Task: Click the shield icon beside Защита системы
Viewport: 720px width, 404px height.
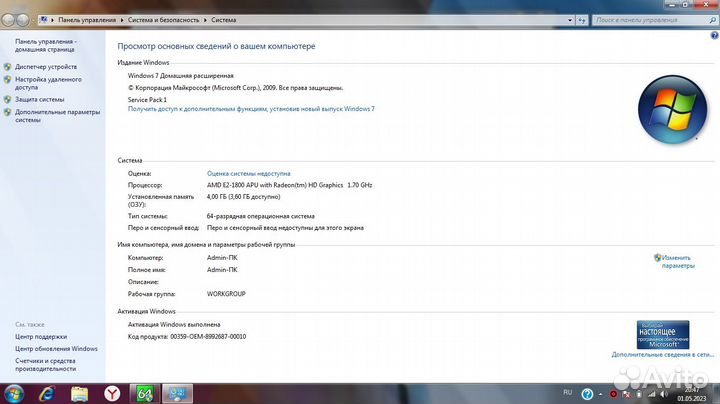Action: [x=7, y=99]
